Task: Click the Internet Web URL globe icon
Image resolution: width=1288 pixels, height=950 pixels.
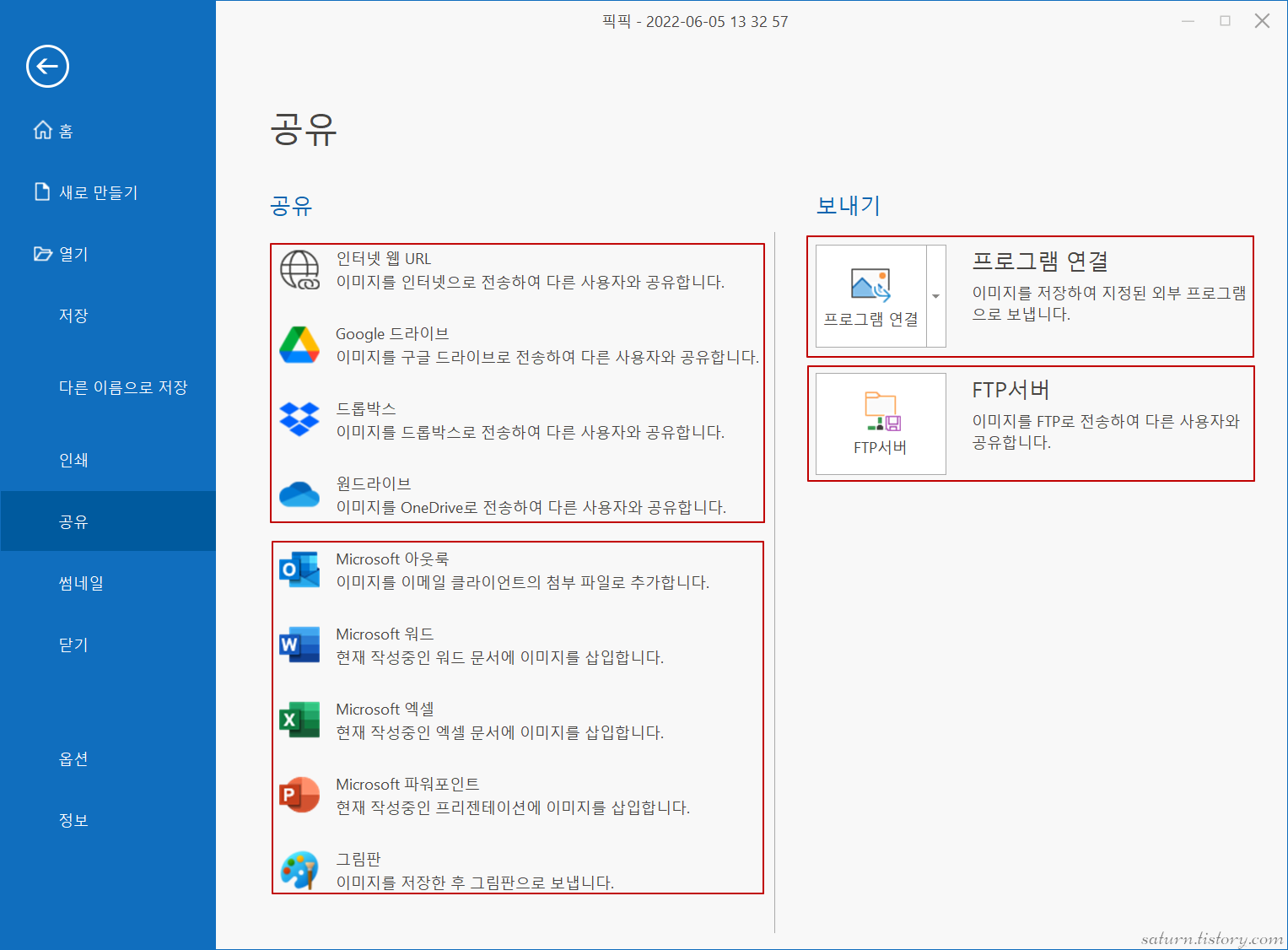Action: point(299,270)
